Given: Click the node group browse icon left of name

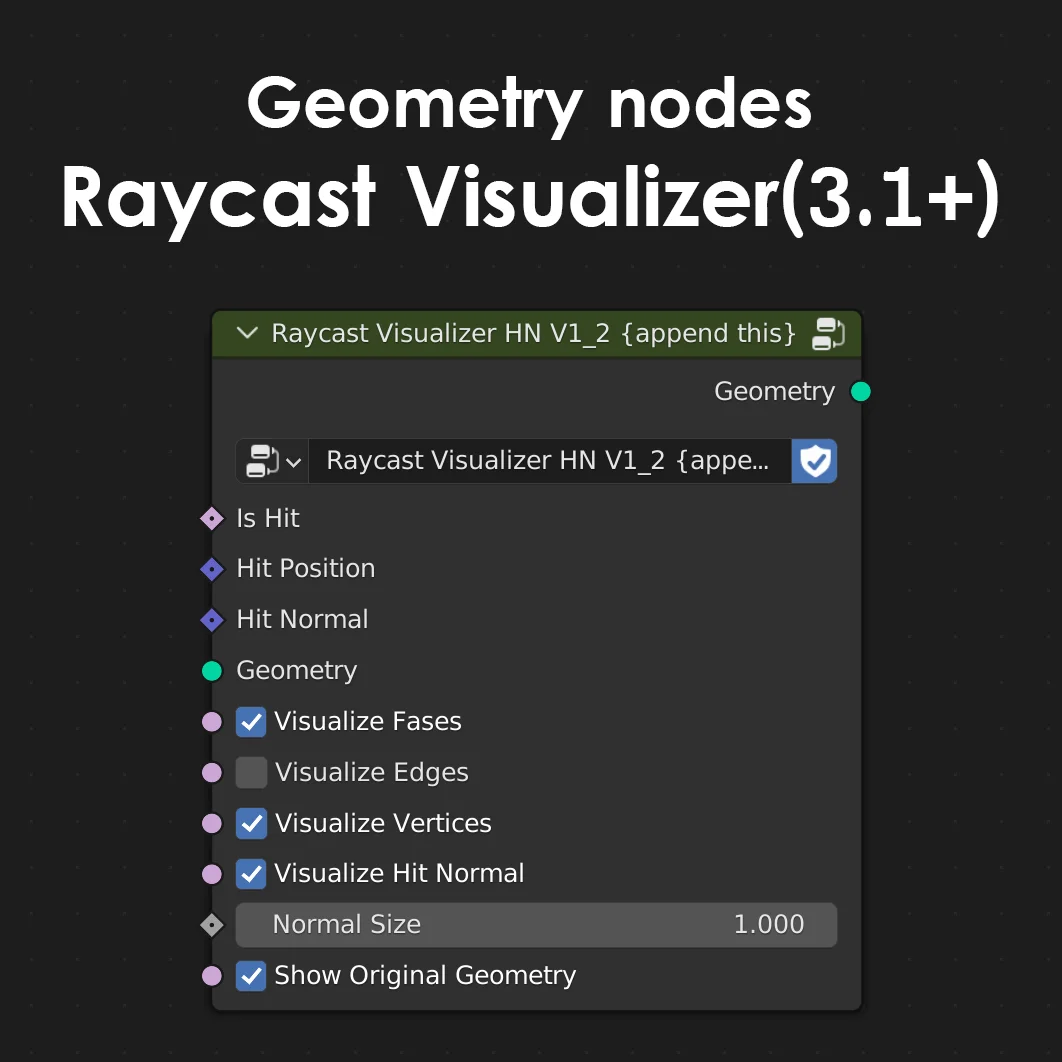Looking at the screenshot, I should (262, 461).
